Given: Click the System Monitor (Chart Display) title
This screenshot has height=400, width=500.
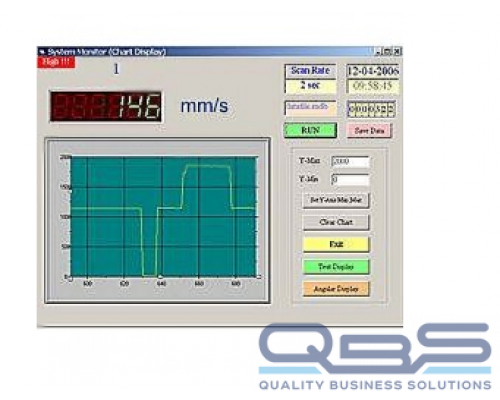Looking at the screenshot, I should pyautogui.click(x=107, y=52).
